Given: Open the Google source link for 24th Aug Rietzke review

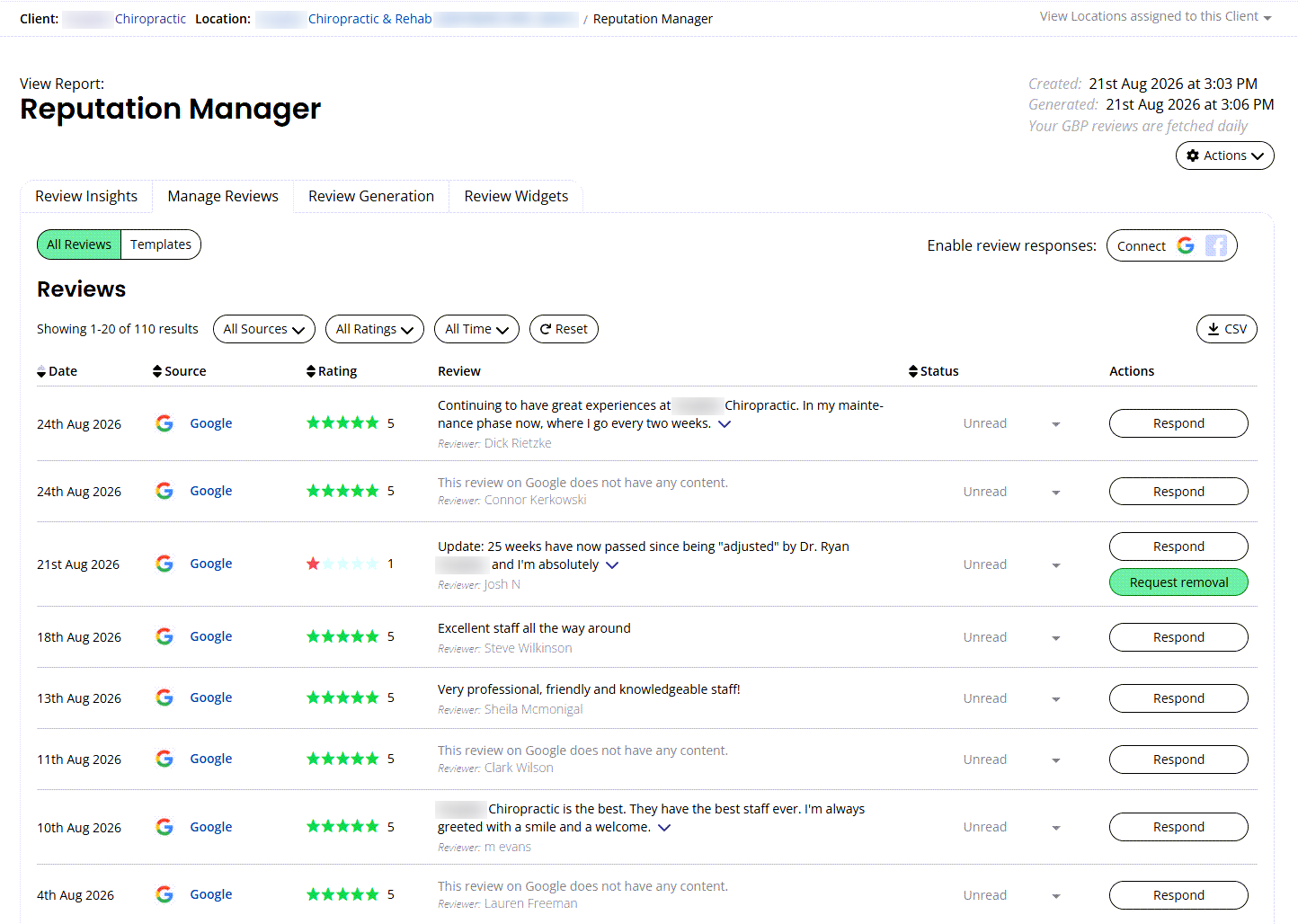Looking at the screenshot, I should 211,423.
